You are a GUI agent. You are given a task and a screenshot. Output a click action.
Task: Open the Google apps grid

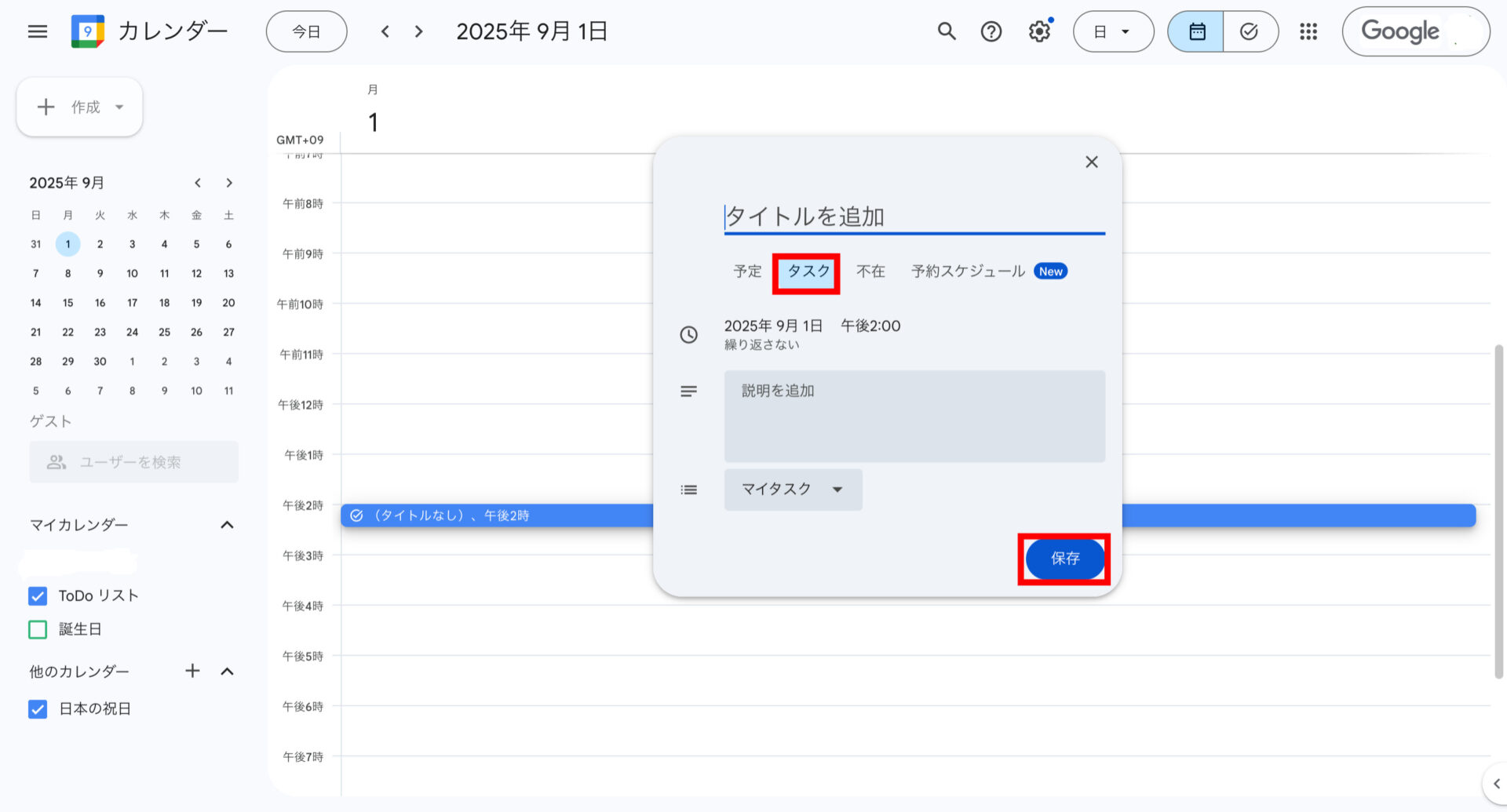[1308, 31]
